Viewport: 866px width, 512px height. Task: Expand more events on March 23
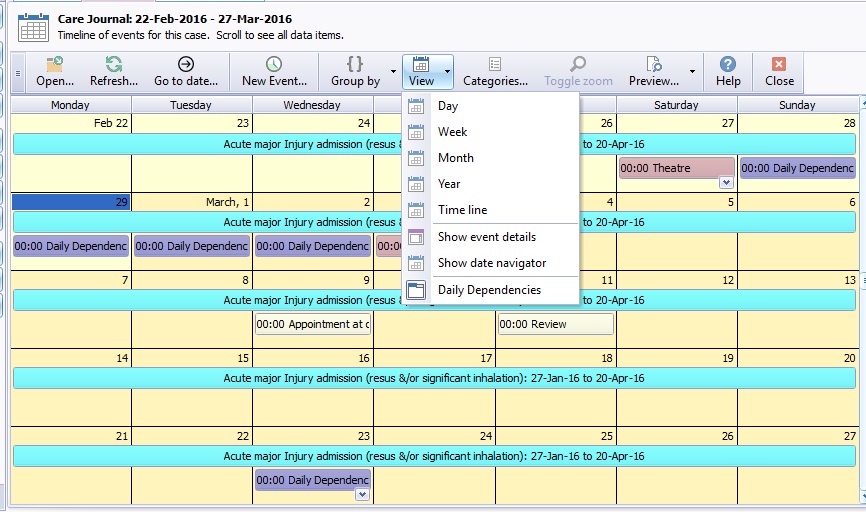[x=362, y=494]
